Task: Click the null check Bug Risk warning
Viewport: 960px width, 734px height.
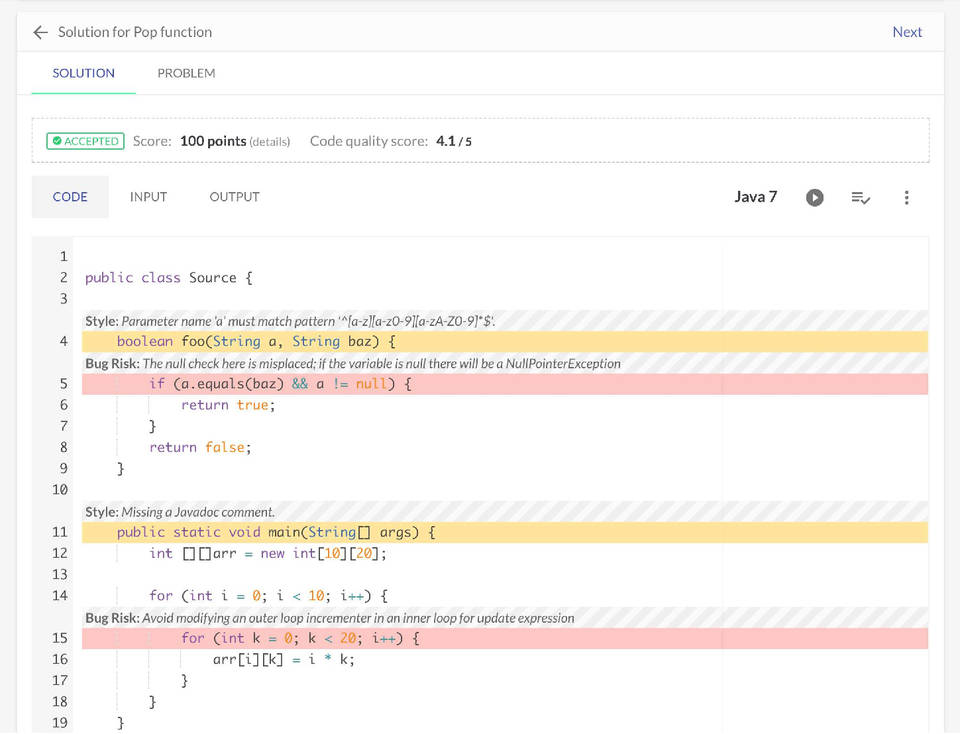Action: (x=353, y=364)
